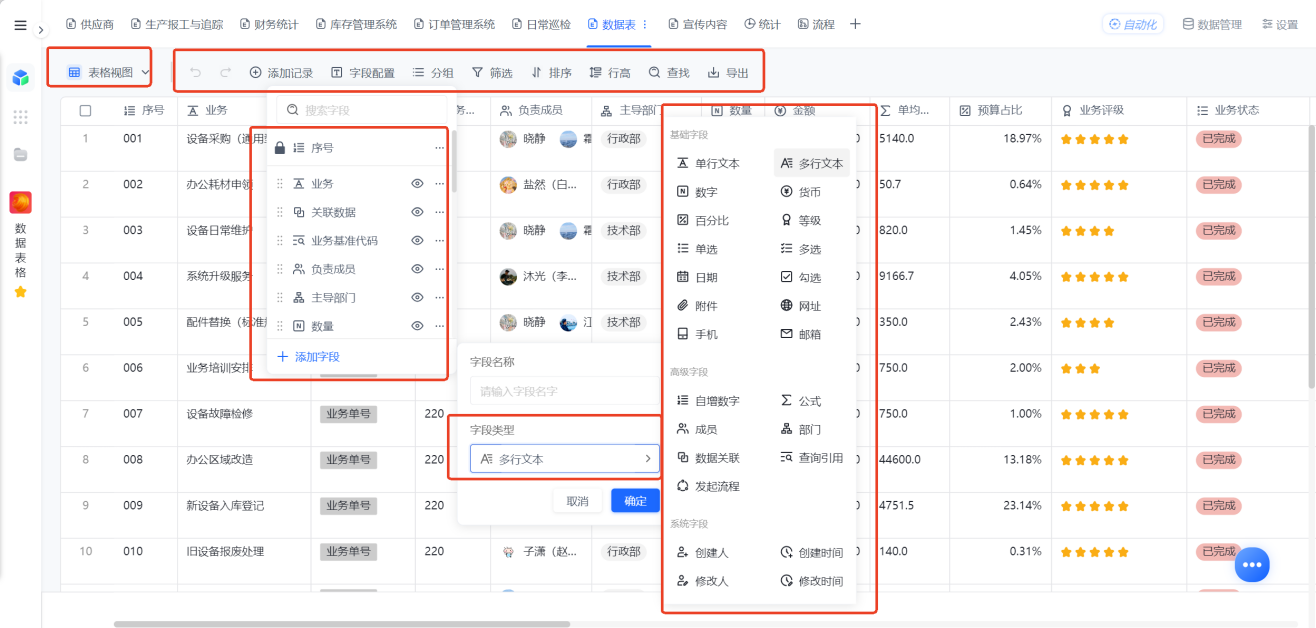
Task: Select the 创建人 system field
Action: [704, 552]
